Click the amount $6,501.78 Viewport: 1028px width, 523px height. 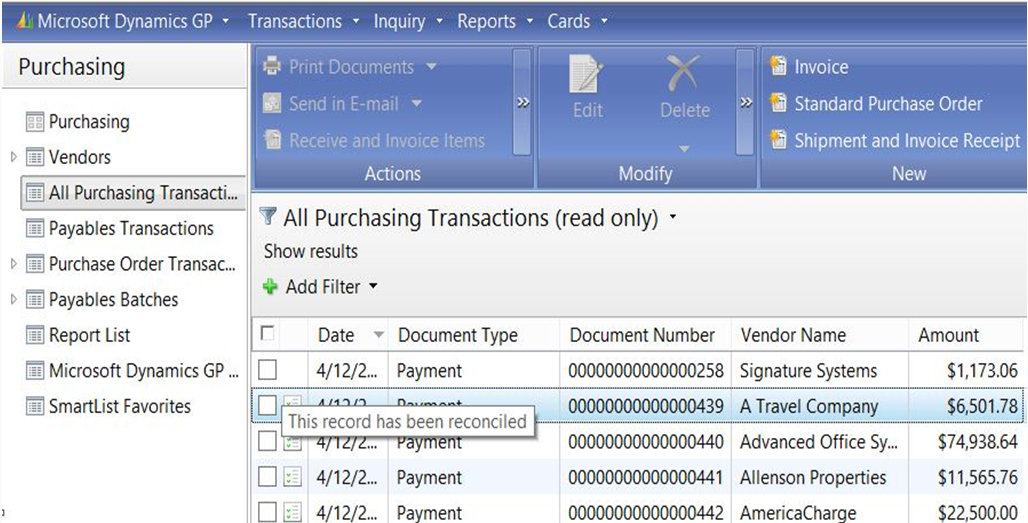pyautogui.click(x=982, y=406)
